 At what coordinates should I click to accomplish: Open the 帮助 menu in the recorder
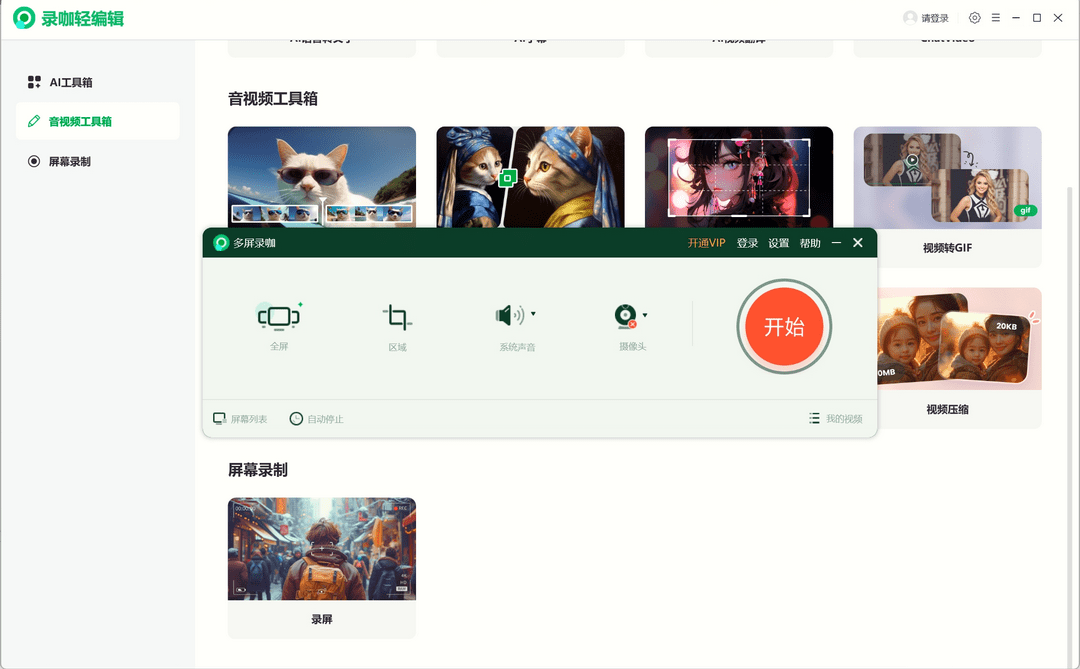[810, 242]
